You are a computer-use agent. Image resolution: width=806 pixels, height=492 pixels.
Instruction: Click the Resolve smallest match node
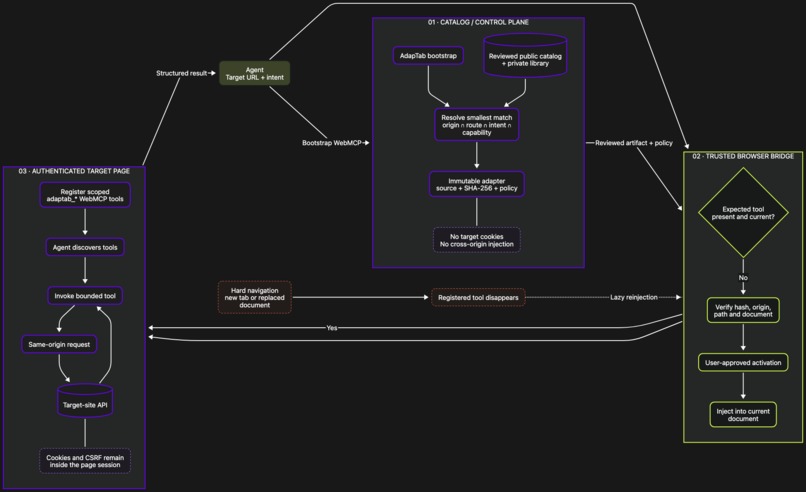pyautogui.click(x=477, y=124)
